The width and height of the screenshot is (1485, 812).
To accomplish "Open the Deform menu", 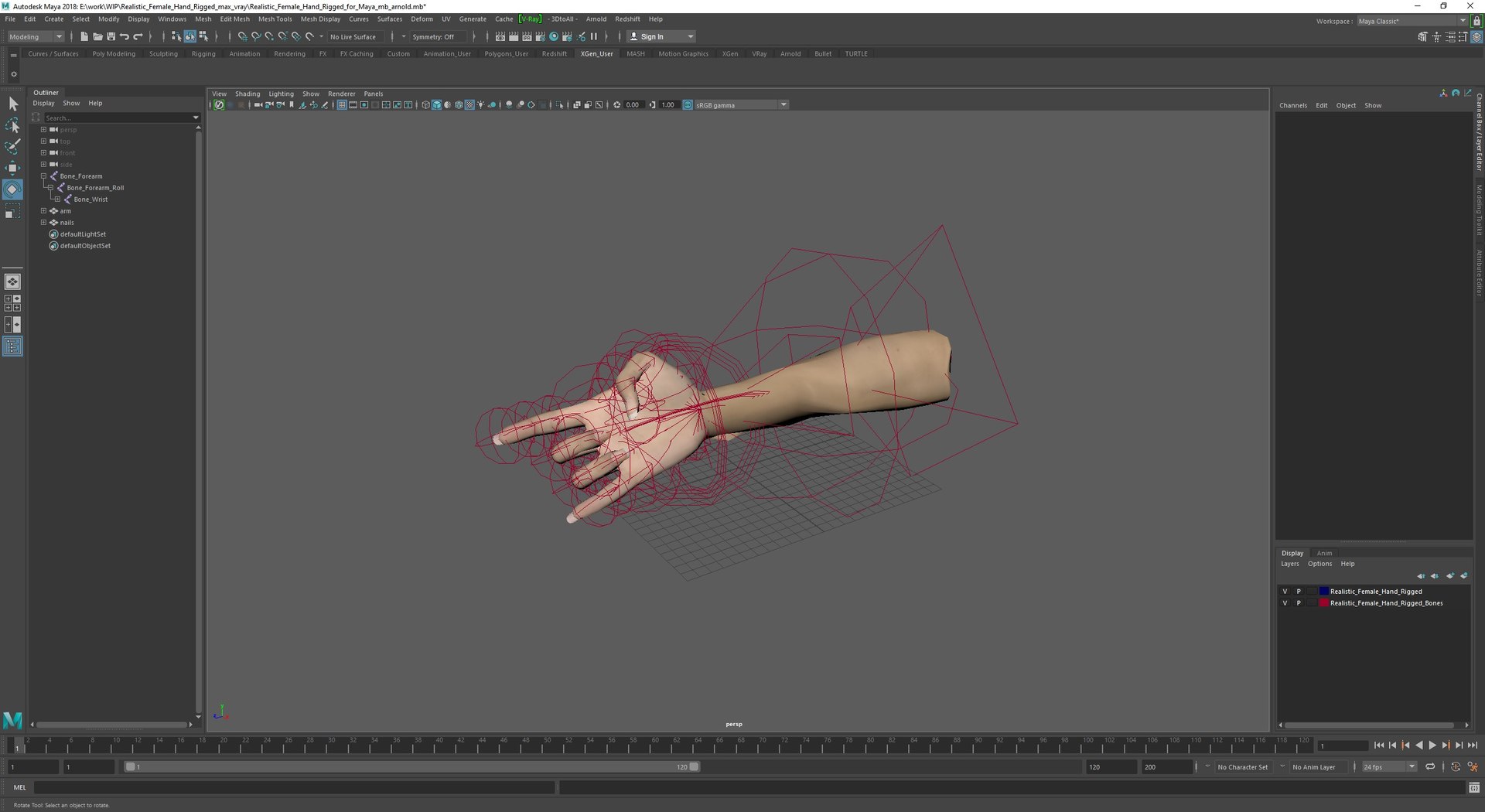I will (x=422, y=19).
